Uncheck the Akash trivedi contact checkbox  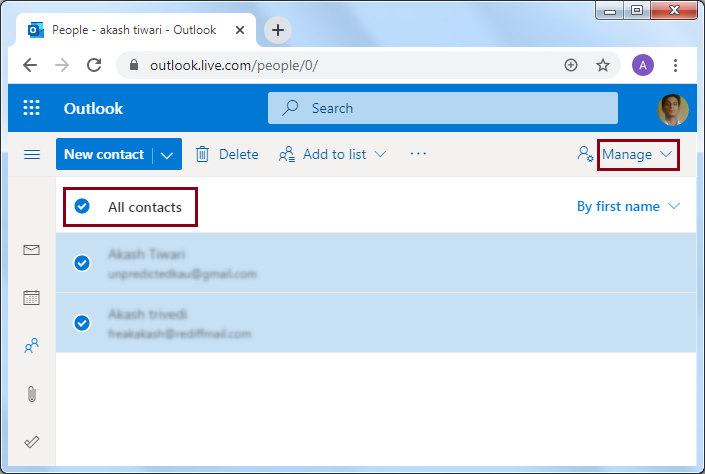82,323
